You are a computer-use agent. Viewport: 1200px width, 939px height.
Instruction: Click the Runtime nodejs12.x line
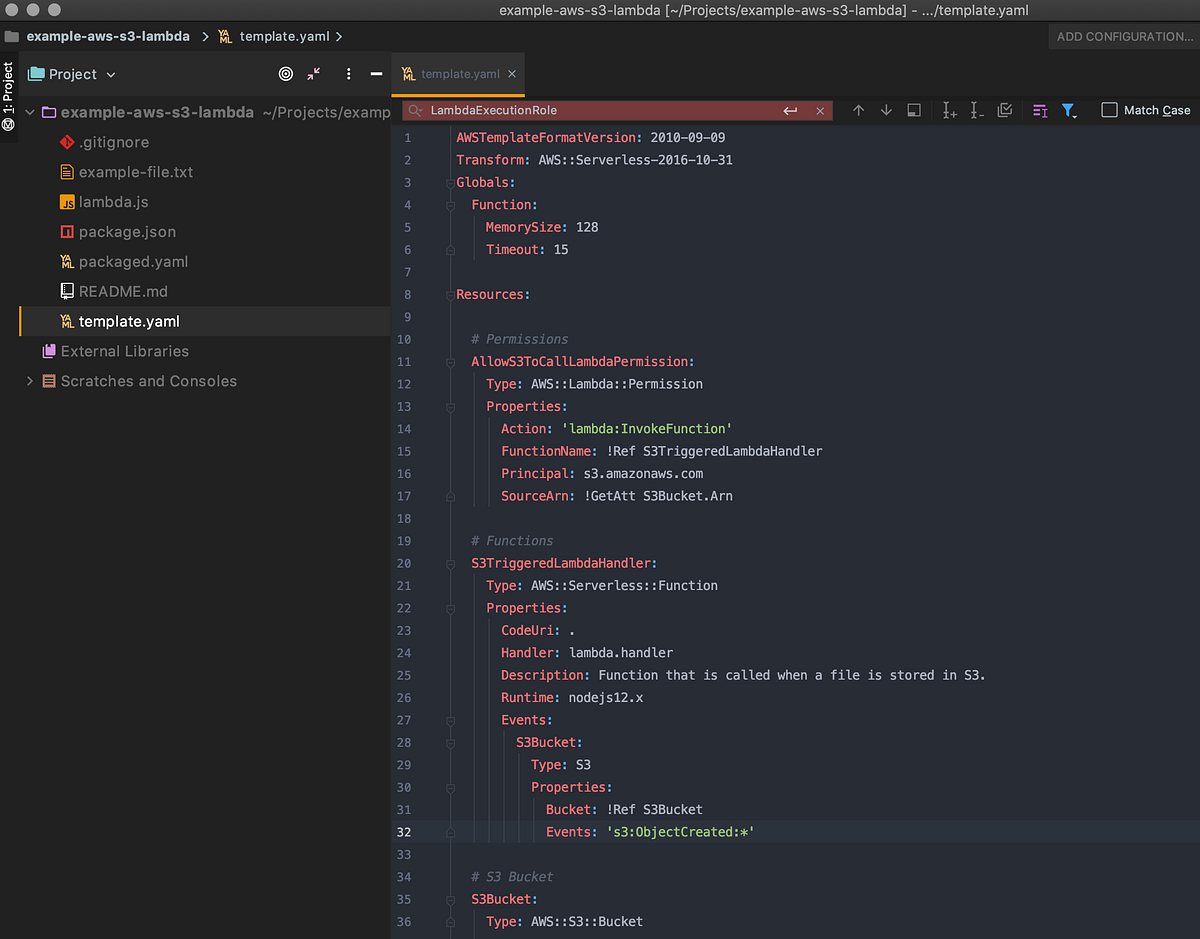pyautogui.click(x=572, y=698)
